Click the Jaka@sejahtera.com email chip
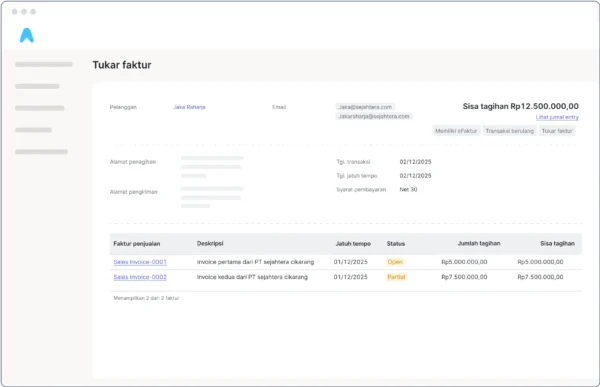The width and height of the screenshot is (600, 387). point(365,107)
